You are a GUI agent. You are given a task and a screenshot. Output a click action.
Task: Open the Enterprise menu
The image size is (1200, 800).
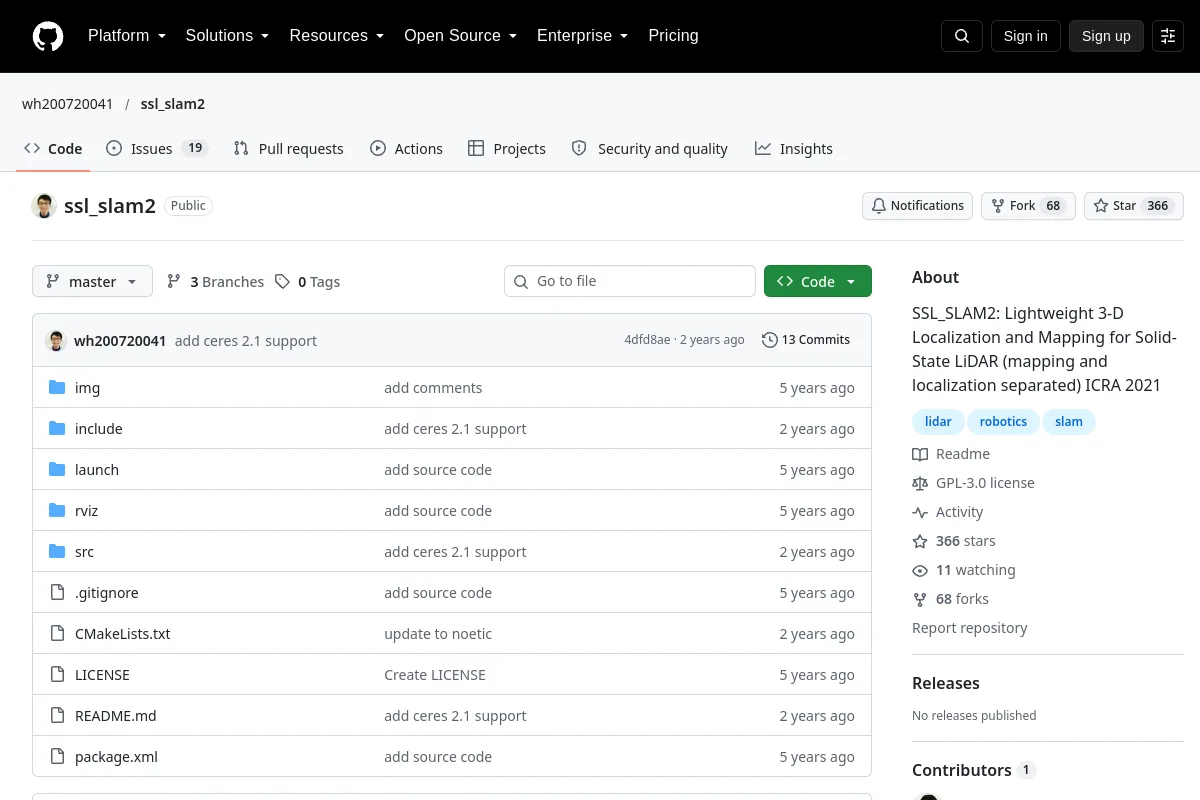tap(582, 36)
